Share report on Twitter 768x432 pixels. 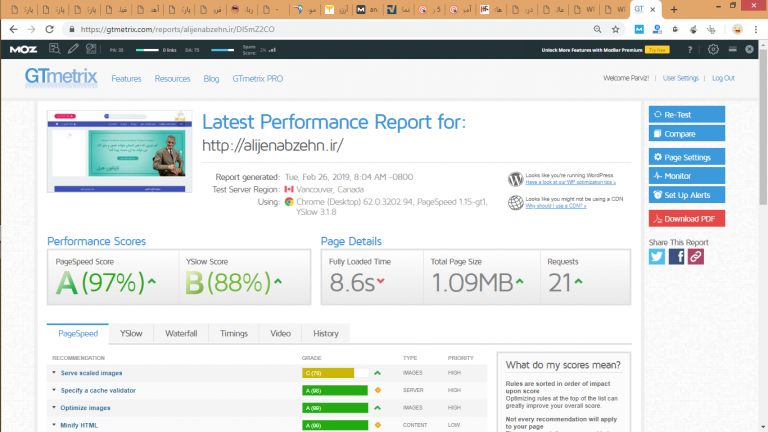pos(657,257)
